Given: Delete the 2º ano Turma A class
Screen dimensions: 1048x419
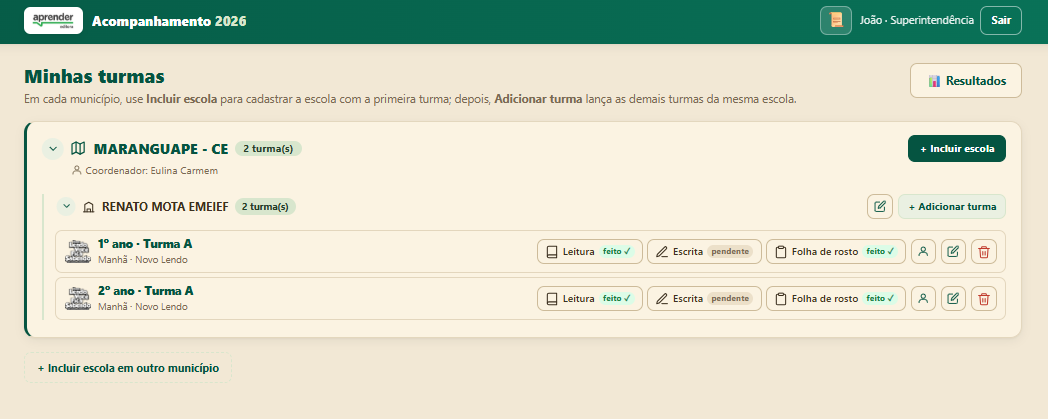Looking at the screenshot, I should coord(983,299).
